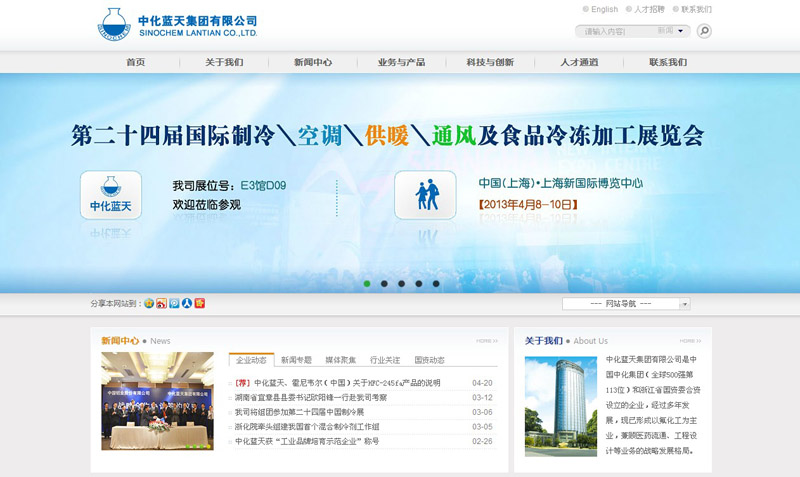Switch to the 媒体聚焦 news tab
This screenshot has height=477, width=800.
pos(340,360)
